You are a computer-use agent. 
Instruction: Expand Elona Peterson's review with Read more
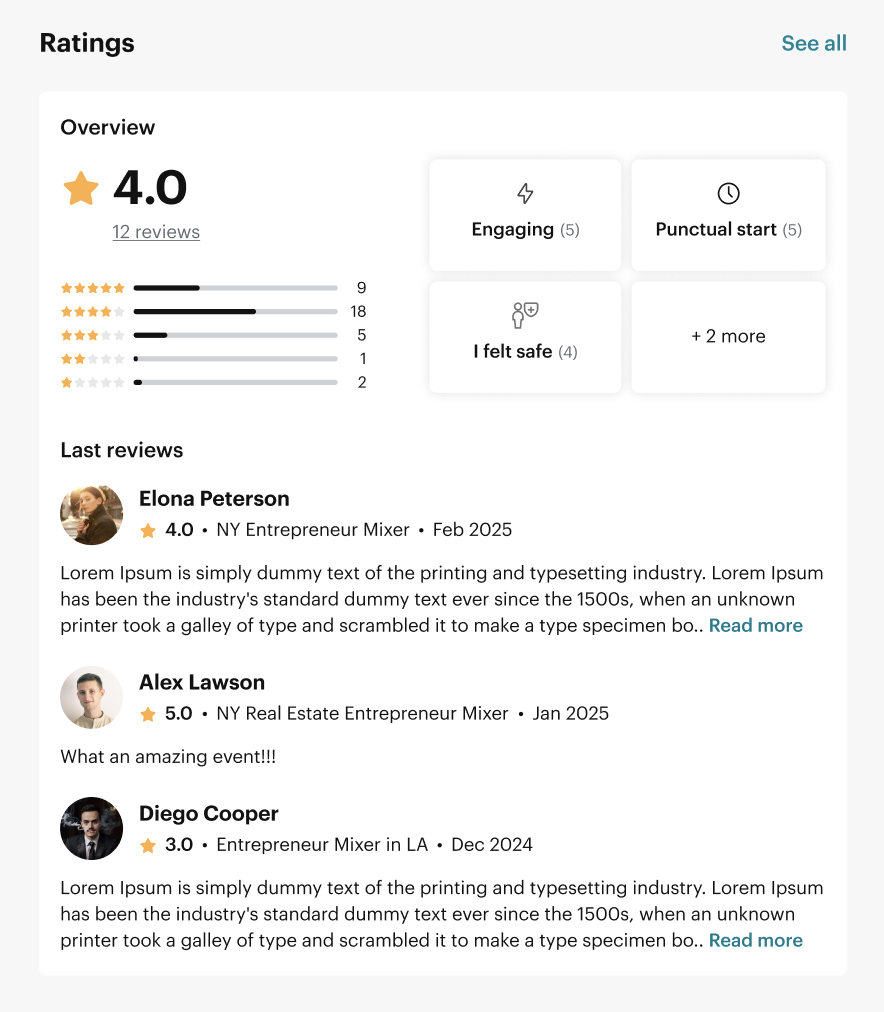point(756,625)
